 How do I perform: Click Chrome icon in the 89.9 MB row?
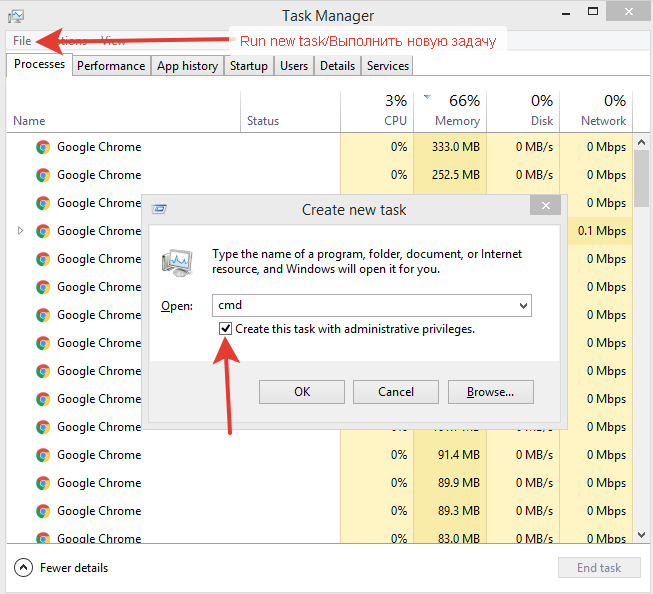tap(43, 483)
